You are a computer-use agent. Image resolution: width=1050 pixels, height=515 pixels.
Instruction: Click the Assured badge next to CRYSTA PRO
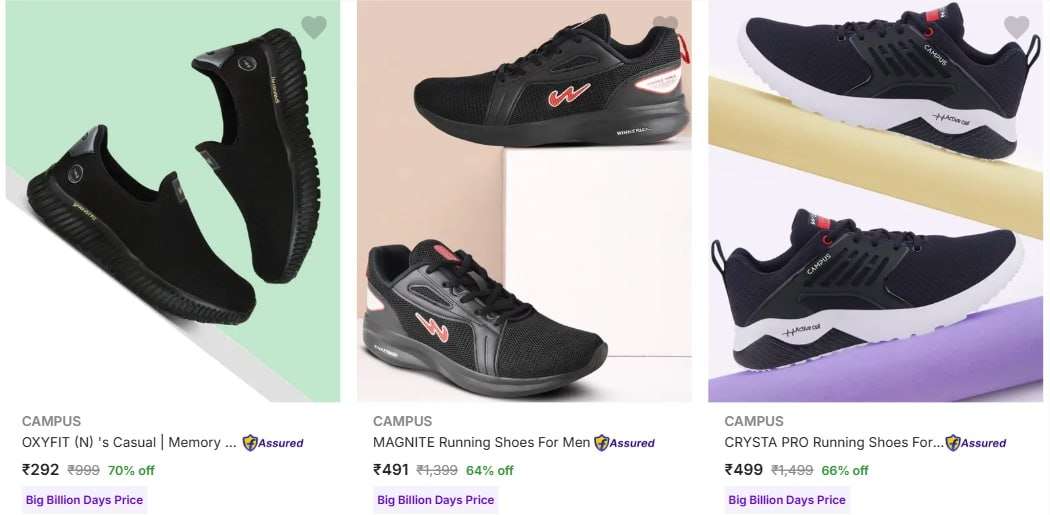[975, 443]
